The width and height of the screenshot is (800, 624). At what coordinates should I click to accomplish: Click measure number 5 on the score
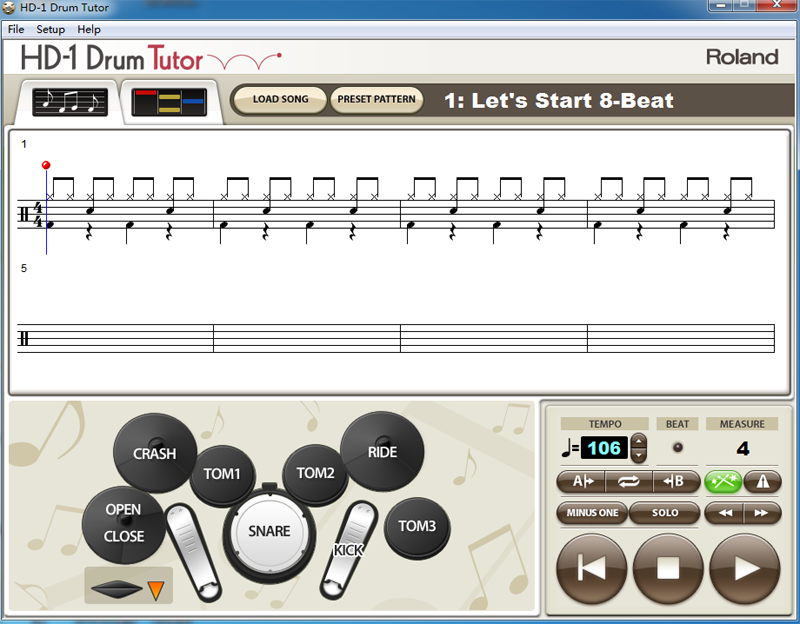23,268
